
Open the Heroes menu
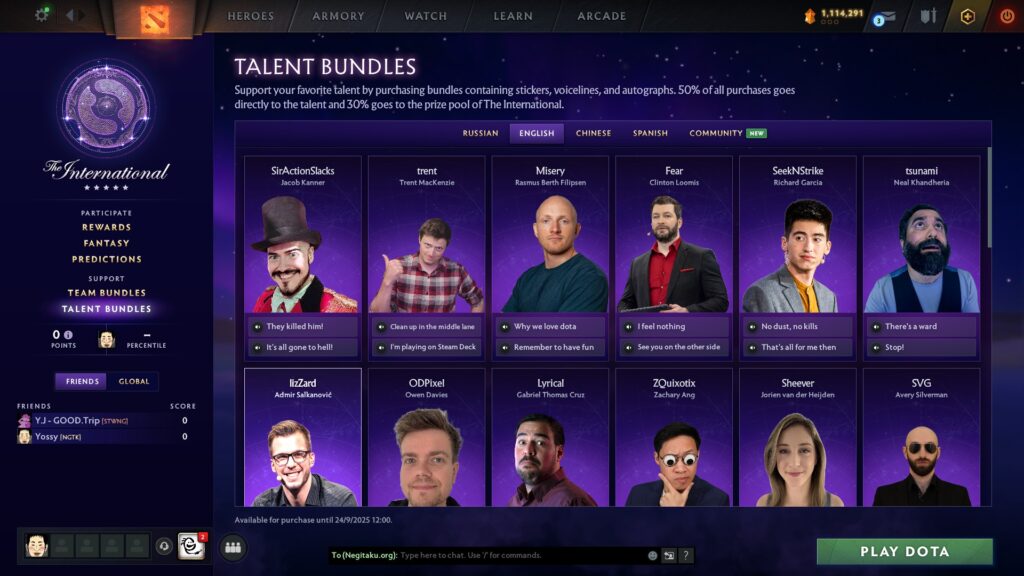(251, 16)
